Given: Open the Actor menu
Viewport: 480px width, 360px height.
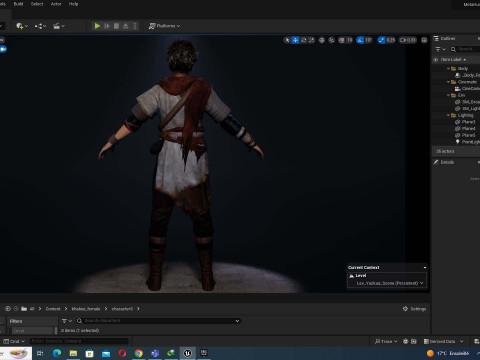Looking at the screenshot, I should (56, 4).
